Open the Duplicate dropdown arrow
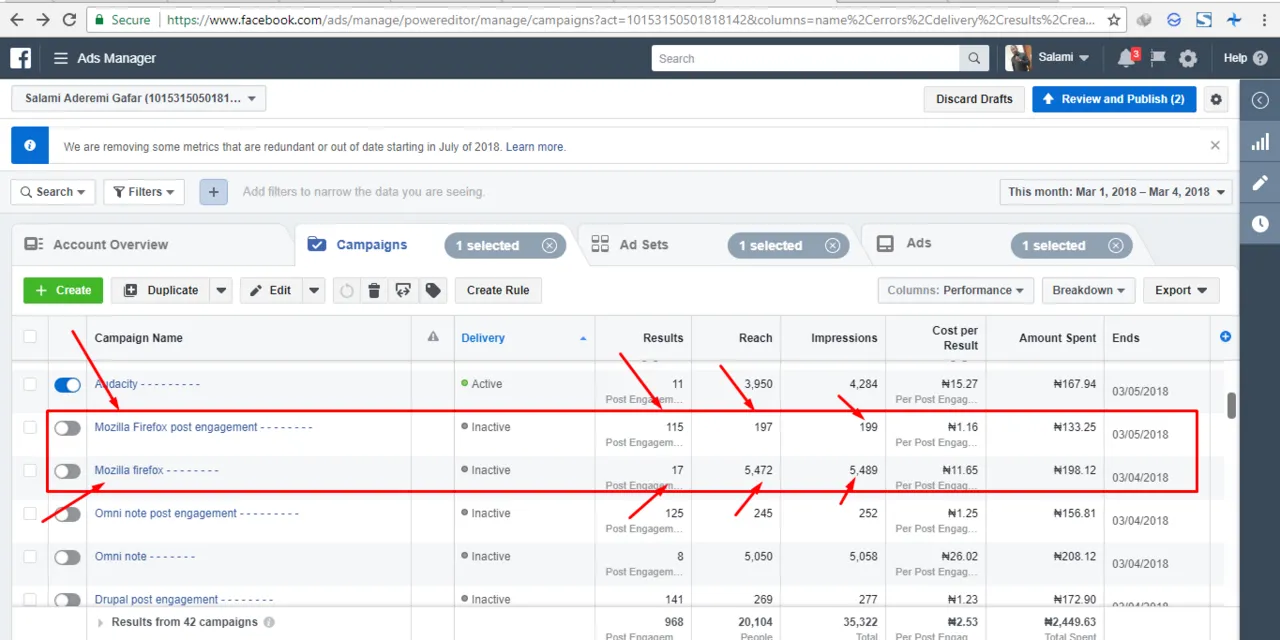Screen dimensions: 1280x640 click(222, 290)
